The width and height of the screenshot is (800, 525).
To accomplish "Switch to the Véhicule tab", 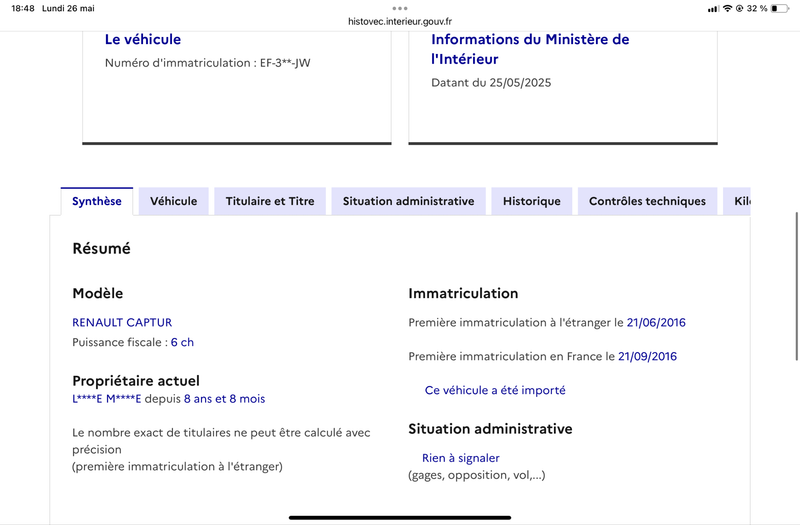I will 173,201.
